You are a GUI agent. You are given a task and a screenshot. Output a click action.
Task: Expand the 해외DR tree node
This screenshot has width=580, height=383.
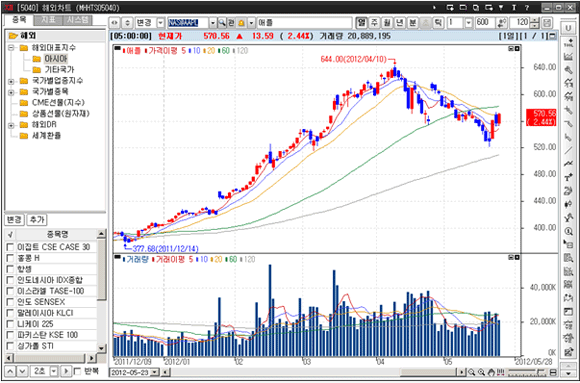pyautogui.click(x=11, y=125)
